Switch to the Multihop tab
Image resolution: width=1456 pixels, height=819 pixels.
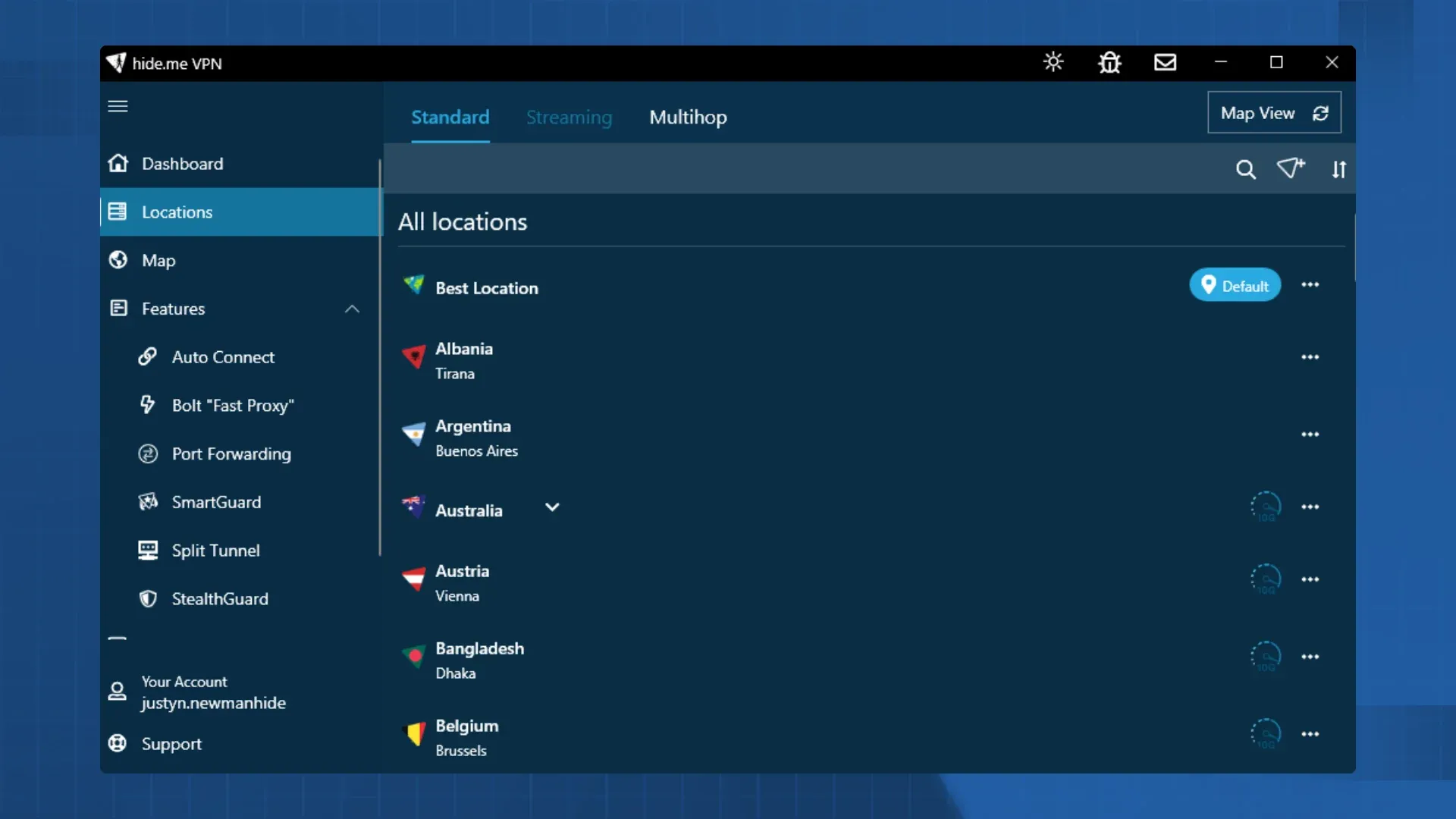pos(688,118)
